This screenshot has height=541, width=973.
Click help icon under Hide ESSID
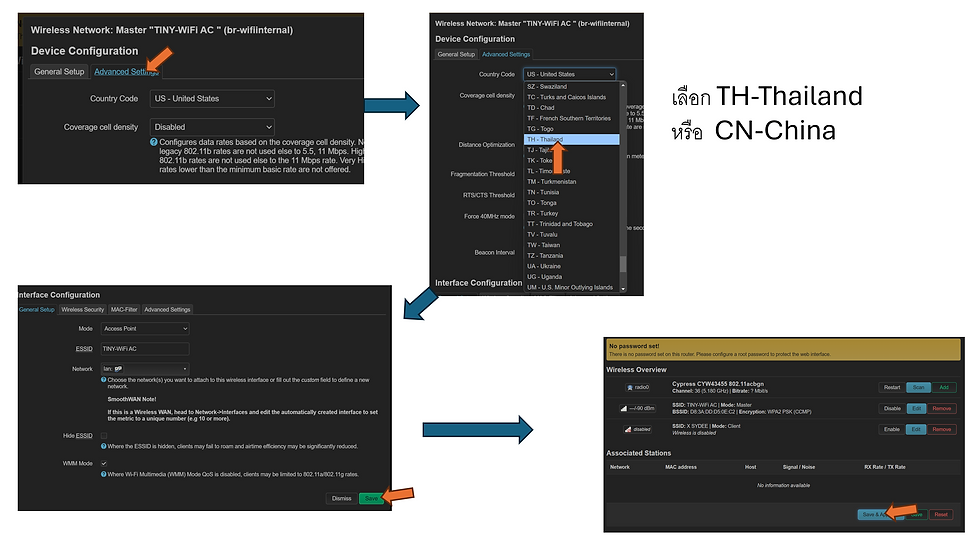pos(104,446)
